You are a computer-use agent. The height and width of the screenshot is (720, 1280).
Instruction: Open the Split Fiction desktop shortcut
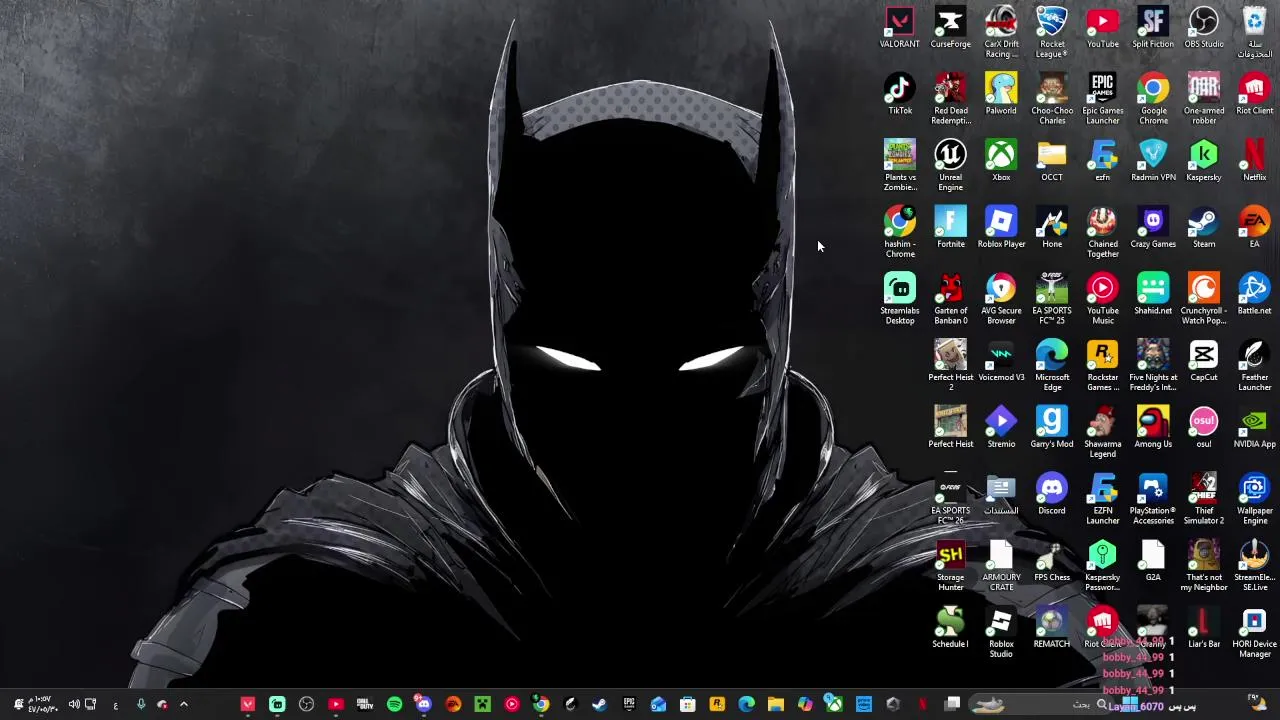pyautogui.click(x=1153, y=28)
